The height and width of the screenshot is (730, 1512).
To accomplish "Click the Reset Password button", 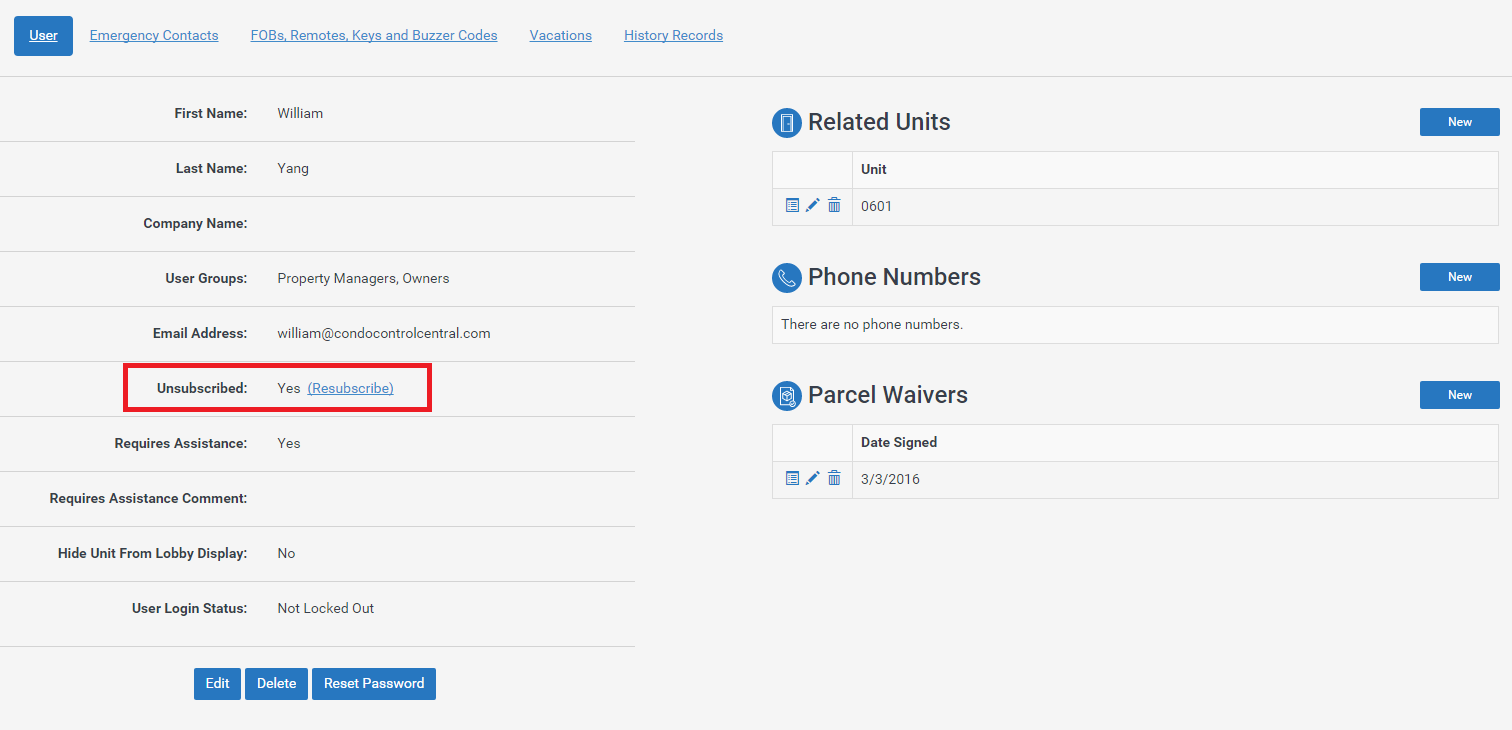I will pyautogui.click(x=374, y=684).
